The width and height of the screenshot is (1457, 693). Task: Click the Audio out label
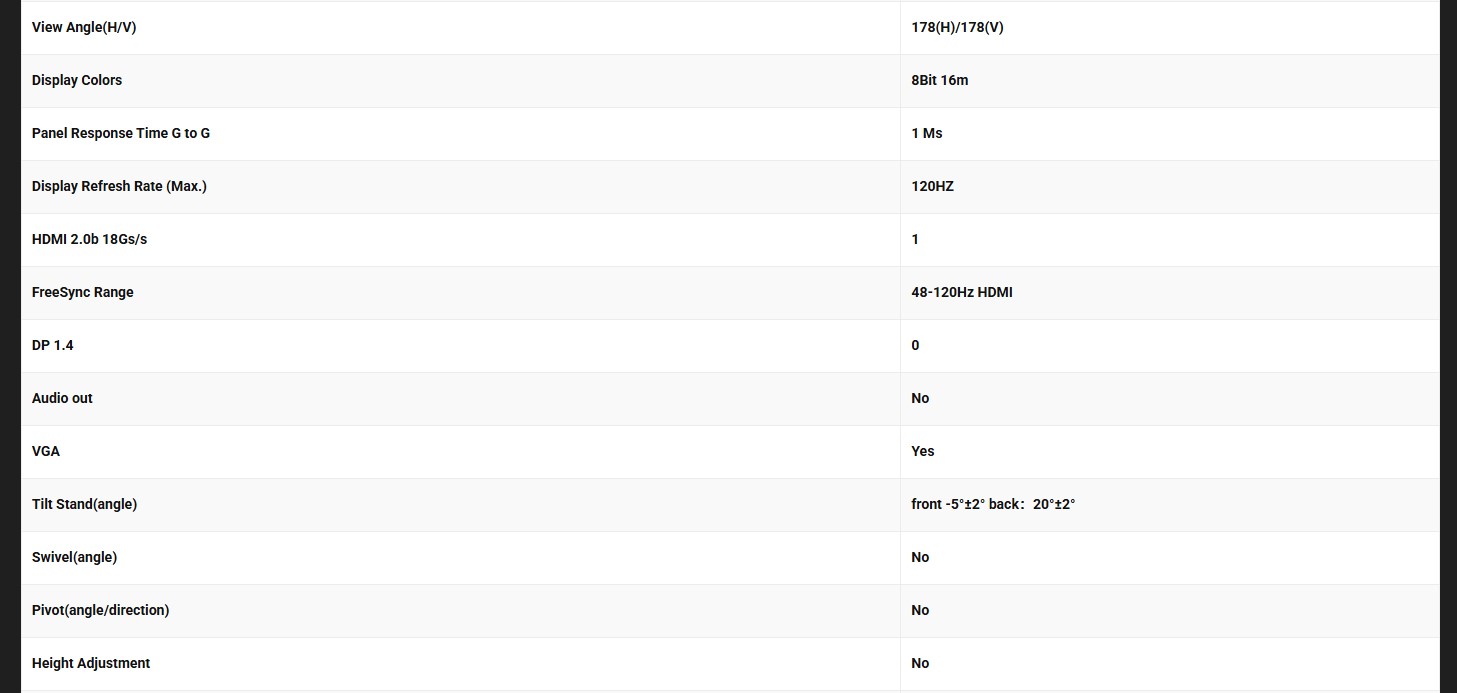coord(62,398)
